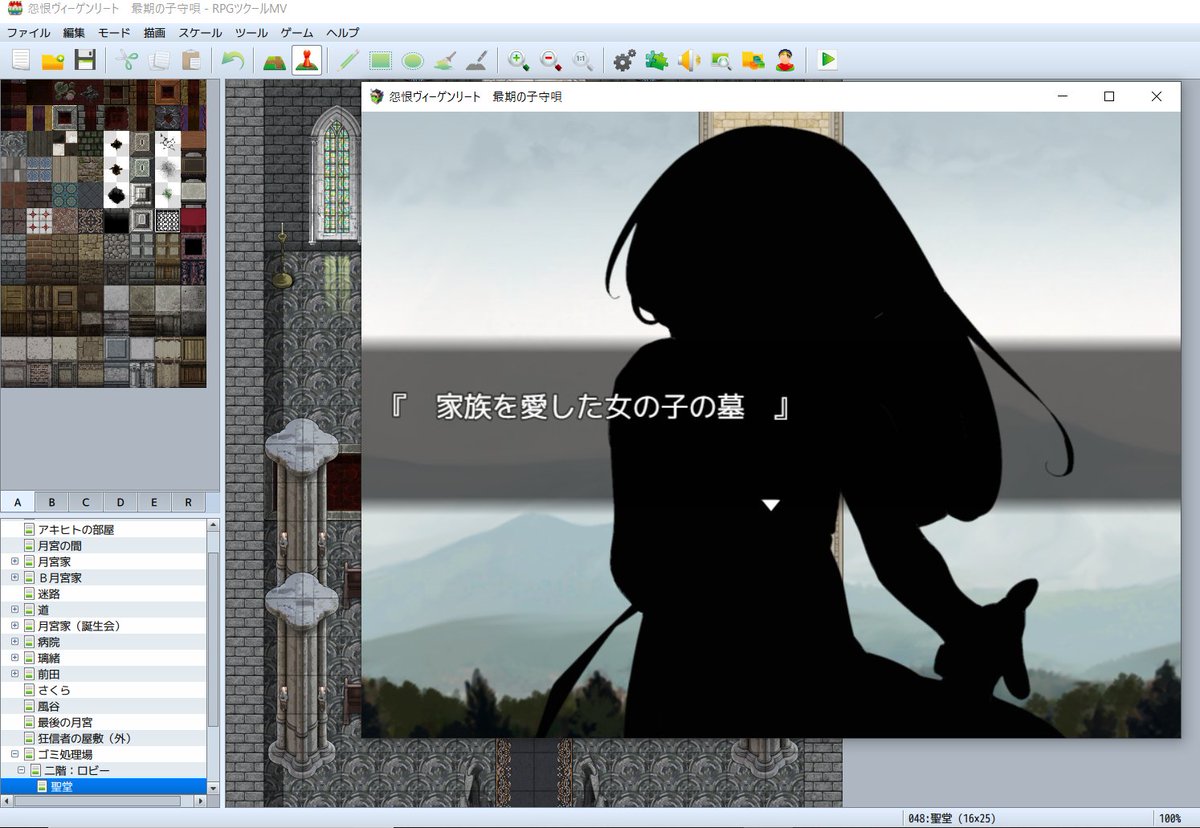The image size is (1200, 828).
Task: Expand the 月宮家 map node
Action: coord(14,561)
